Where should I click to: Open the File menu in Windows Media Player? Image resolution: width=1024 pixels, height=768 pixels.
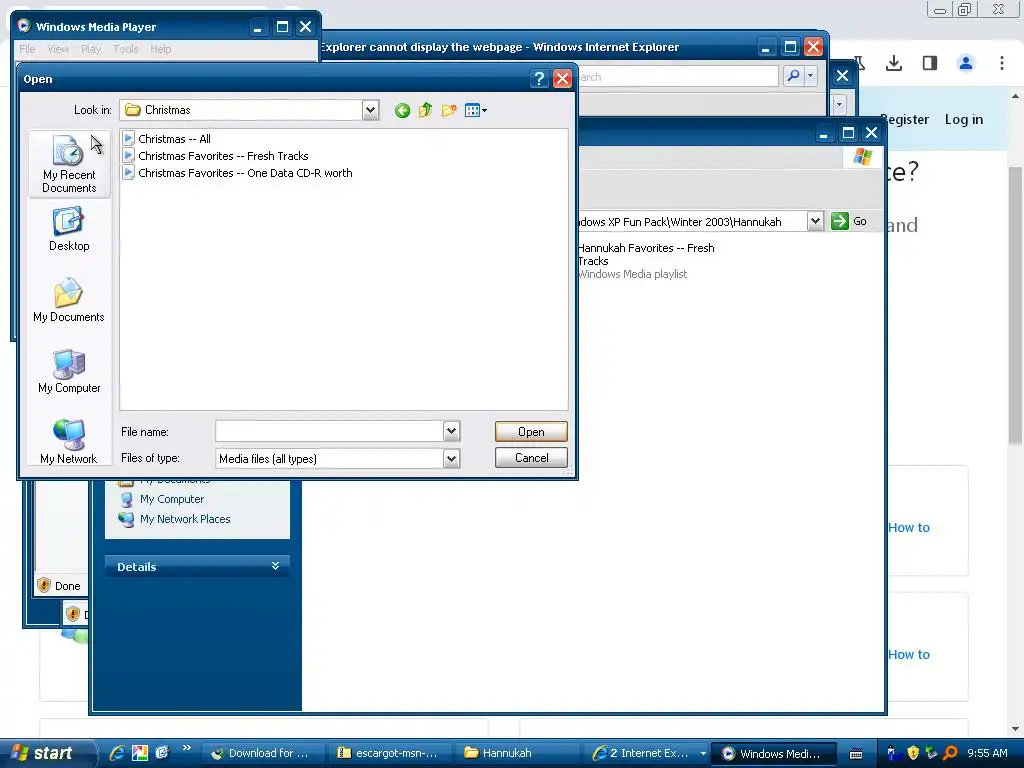pyautogui.click(x=27, y=49)
